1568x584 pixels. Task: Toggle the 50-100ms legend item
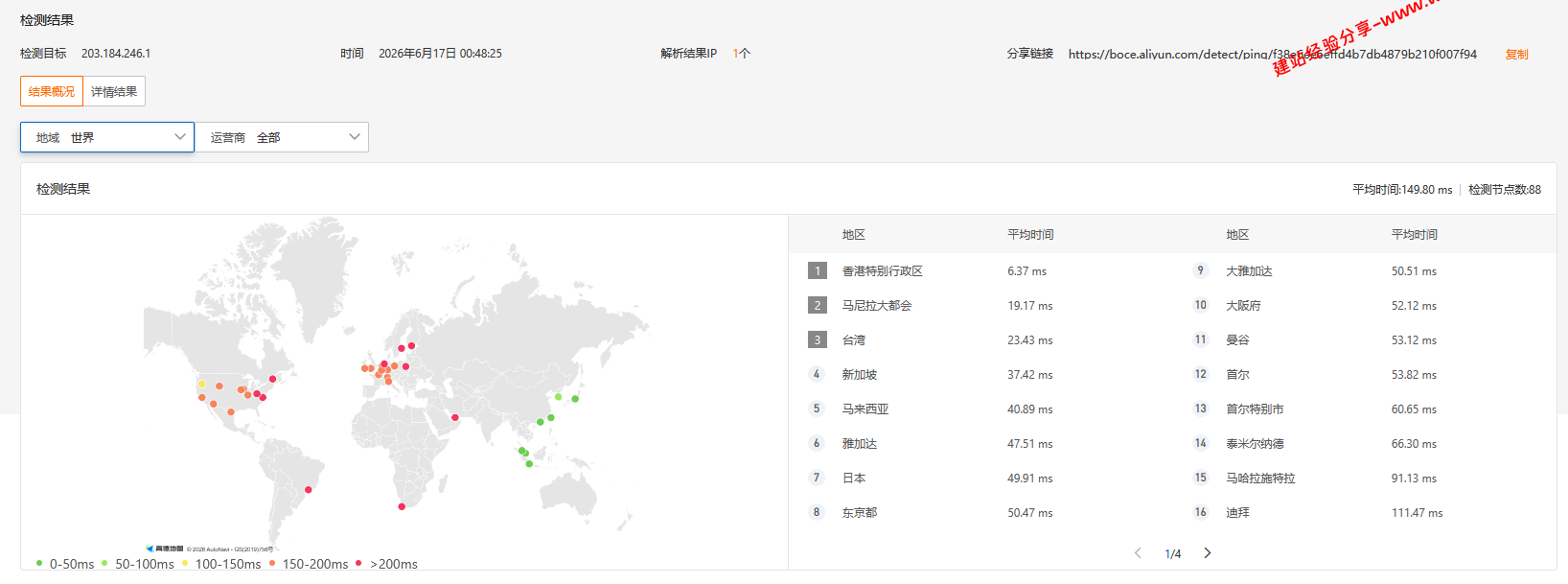pos(137,564)
